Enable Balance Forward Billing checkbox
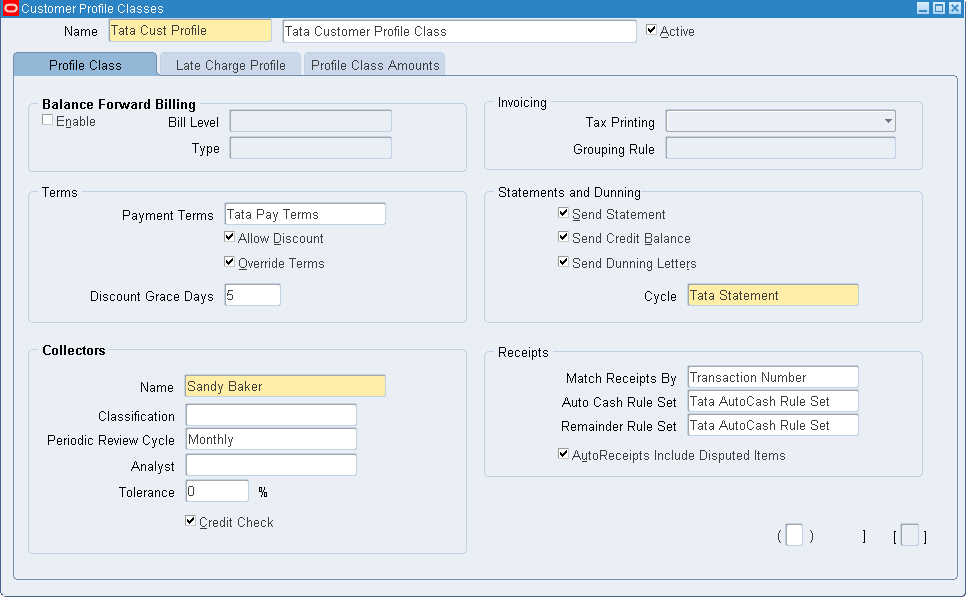 click(48, 120)
